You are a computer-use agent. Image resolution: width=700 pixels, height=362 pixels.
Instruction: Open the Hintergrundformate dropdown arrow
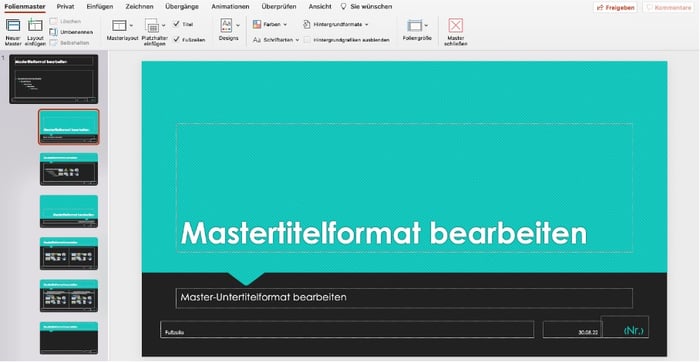[367, 25]
